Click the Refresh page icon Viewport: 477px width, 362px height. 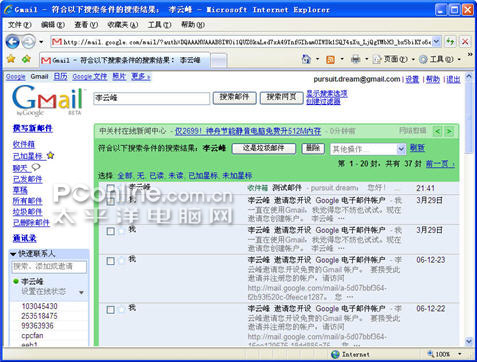click(x=450, y=42)
